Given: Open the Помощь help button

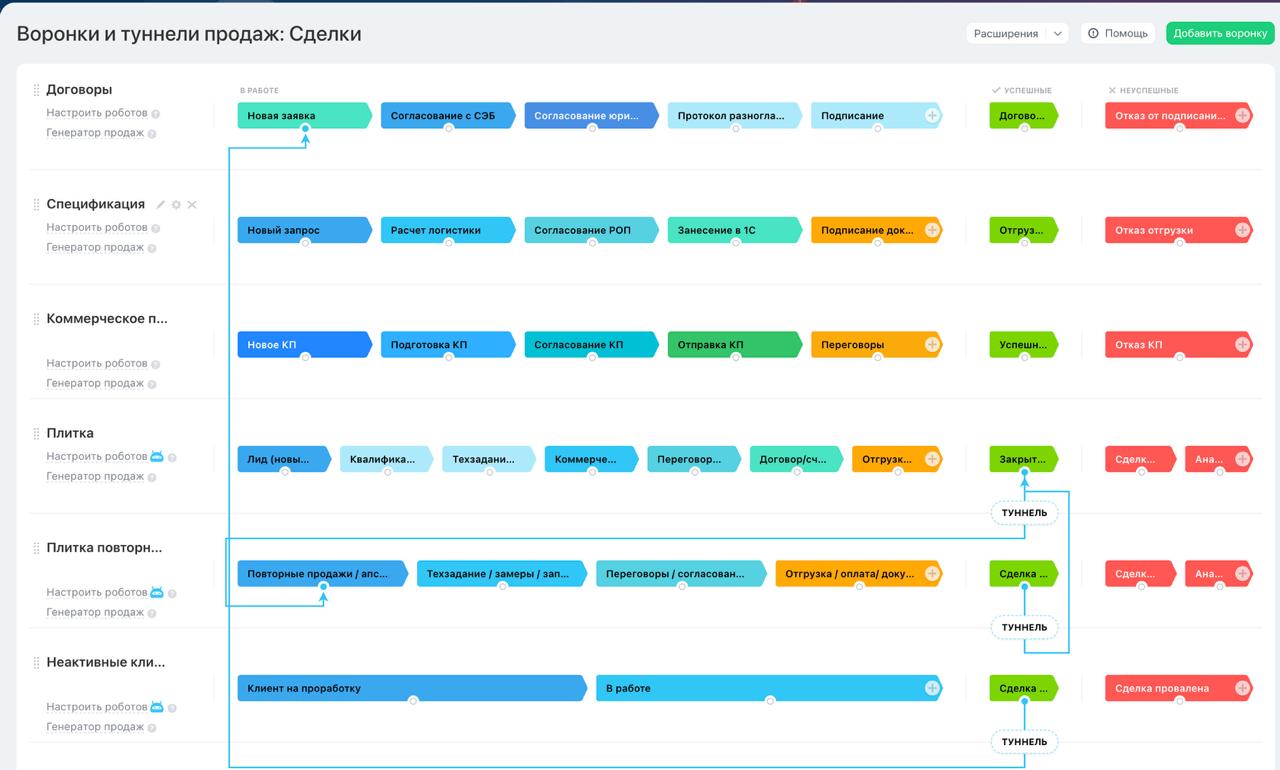Looking at the screenshot, I should click(x=1118, y=34).
